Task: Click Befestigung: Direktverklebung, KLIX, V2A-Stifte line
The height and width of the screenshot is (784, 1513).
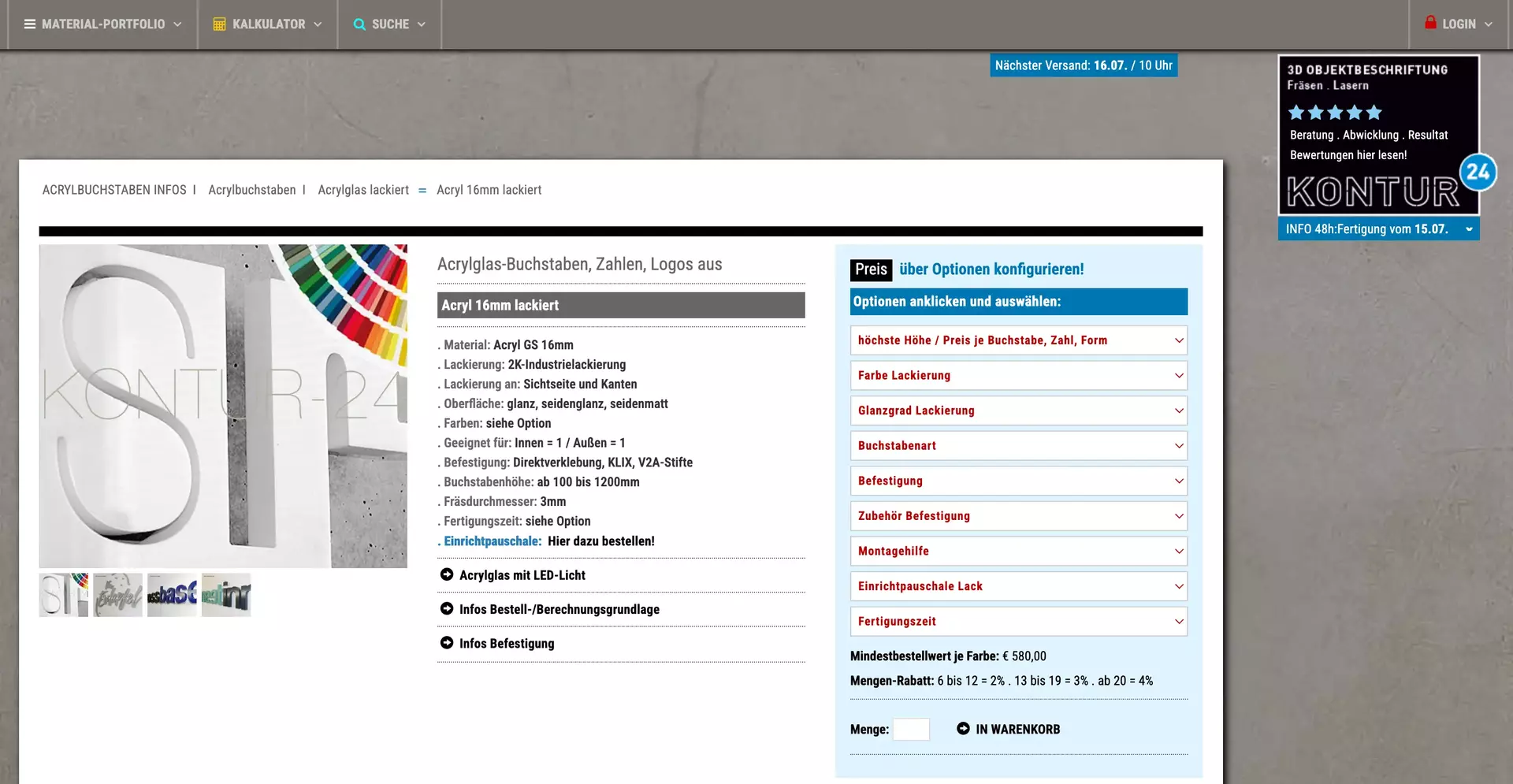Action: click(565, 463)
